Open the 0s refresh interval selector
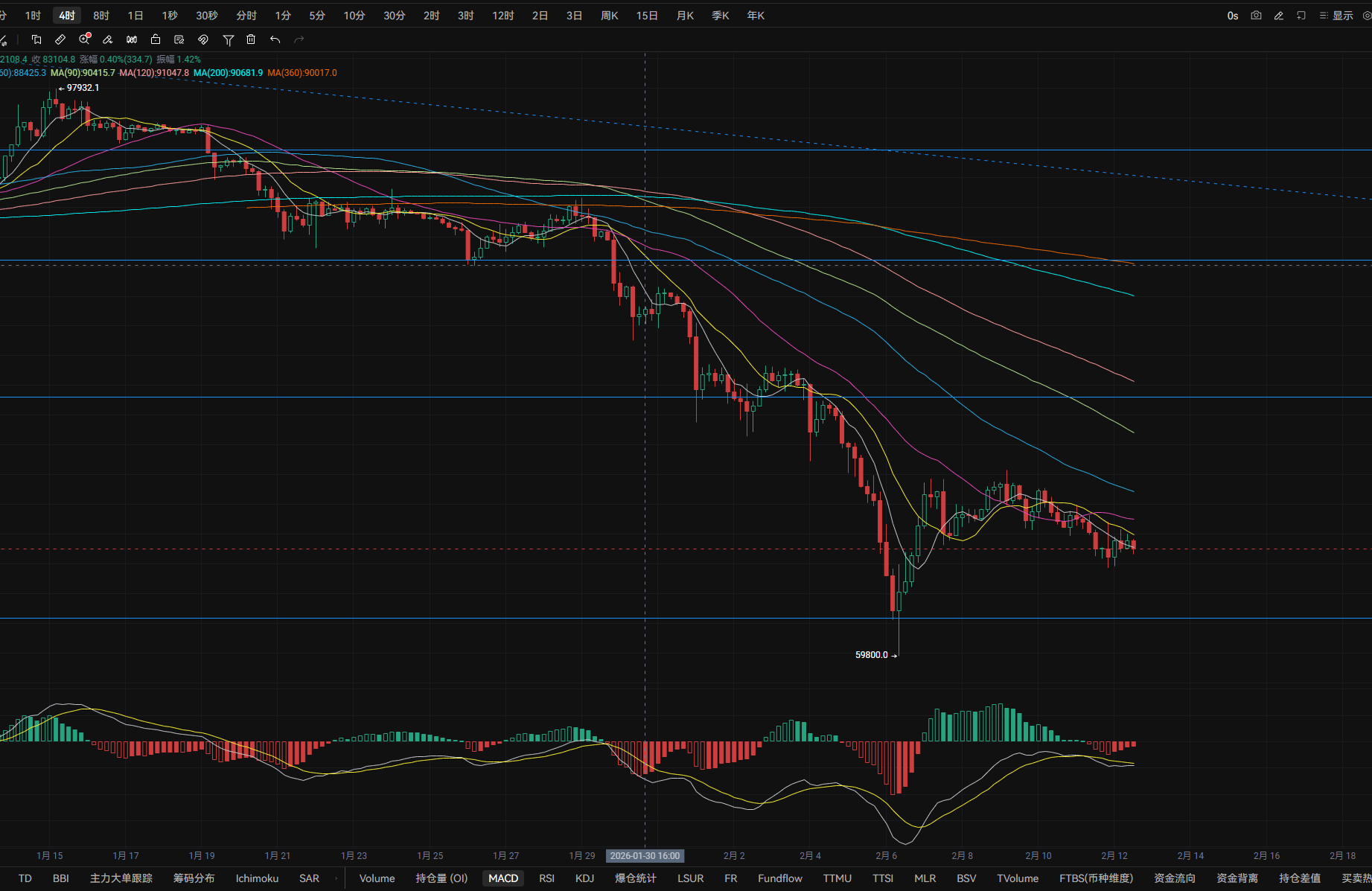 tap(1233, 16)
